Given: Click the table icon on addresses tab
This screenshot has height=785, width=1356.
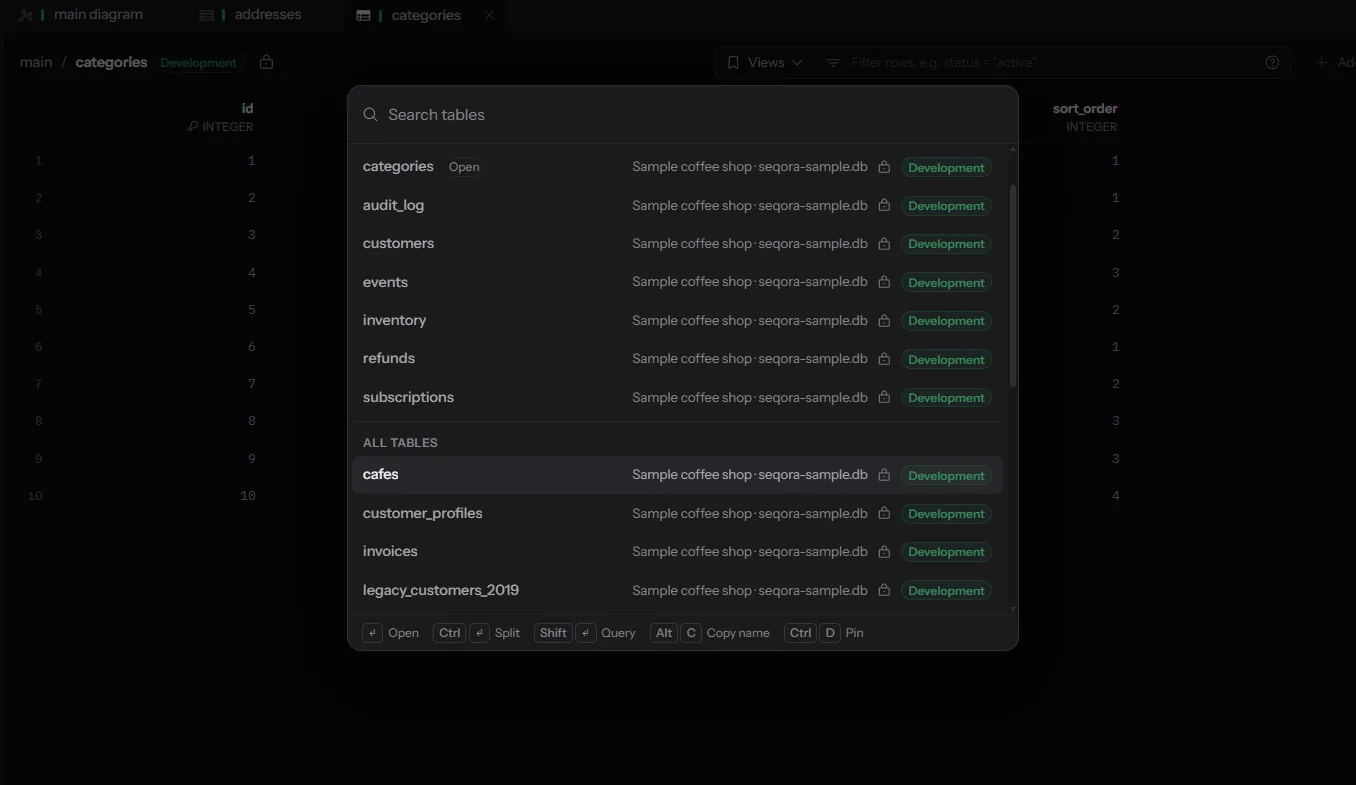Looking at the screenshot, I should tap(206, 16).
